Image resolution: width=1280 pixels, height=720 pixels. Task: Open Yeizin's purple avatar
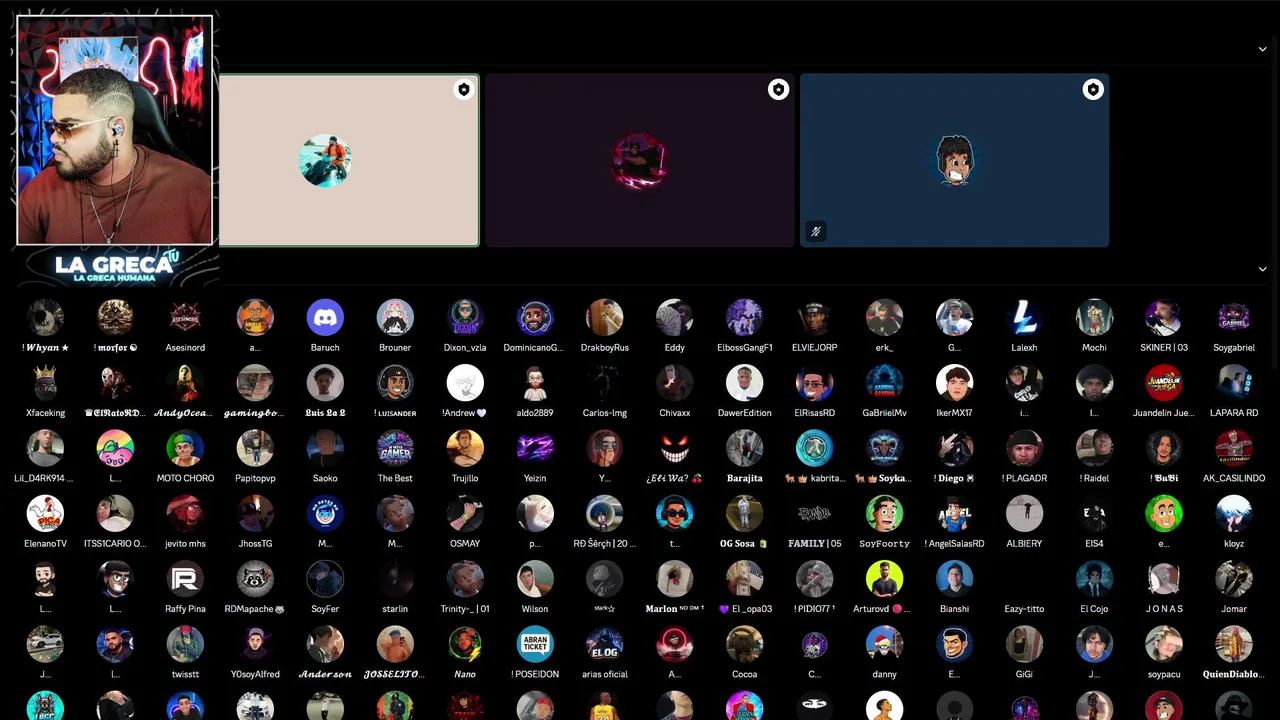[535, 449]
